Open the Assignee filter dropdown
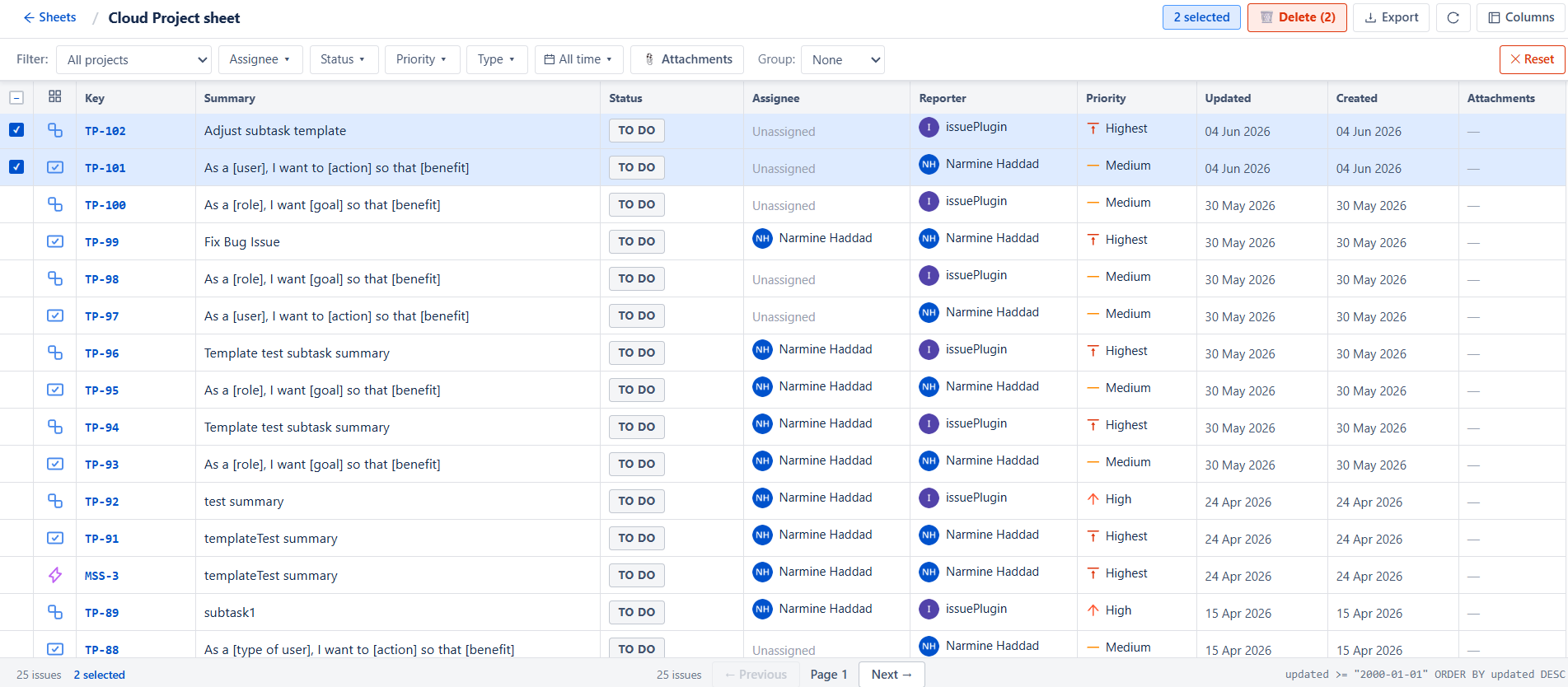Screen dimensions: 1568x687 (260, 59)
